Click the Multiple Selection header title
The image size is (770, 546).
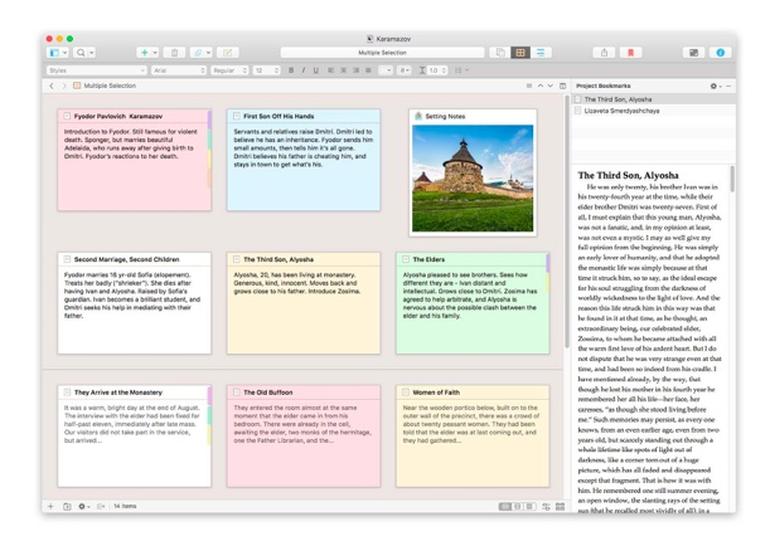click(x=110, y=85)
